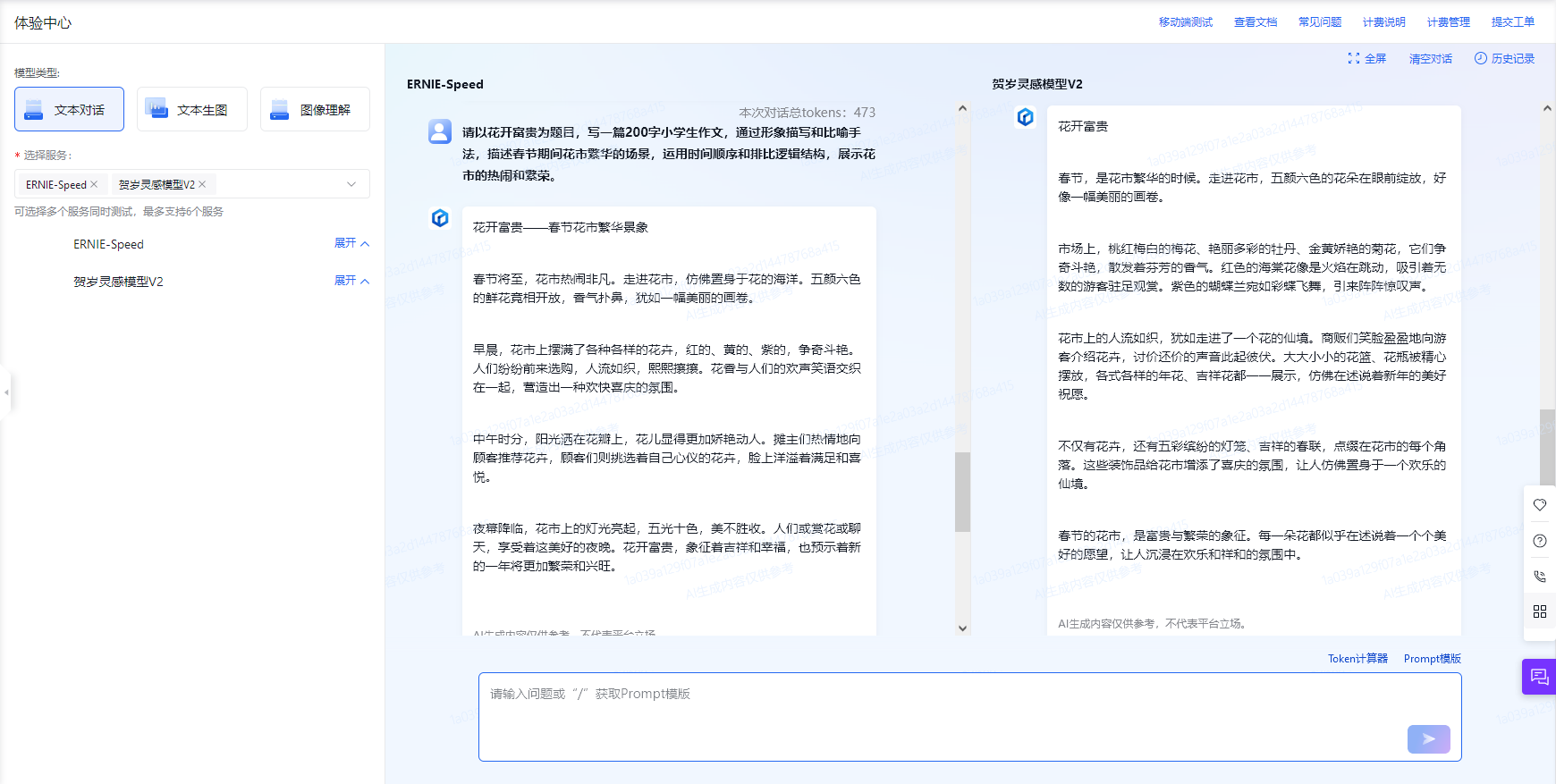Viewport: 1556px width, 784px height.
Task: Click the phone contact icon
Action: 1540,577
